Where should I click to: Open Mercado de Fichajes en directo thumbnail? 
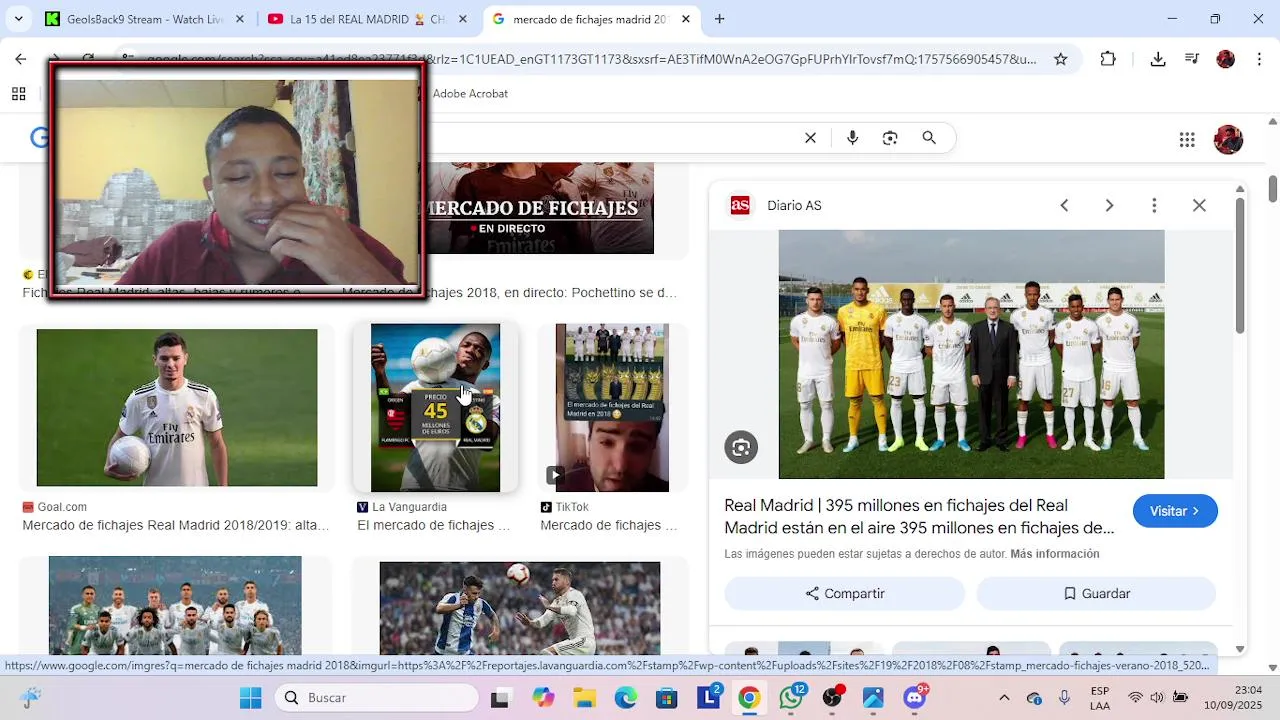(541, 208)
